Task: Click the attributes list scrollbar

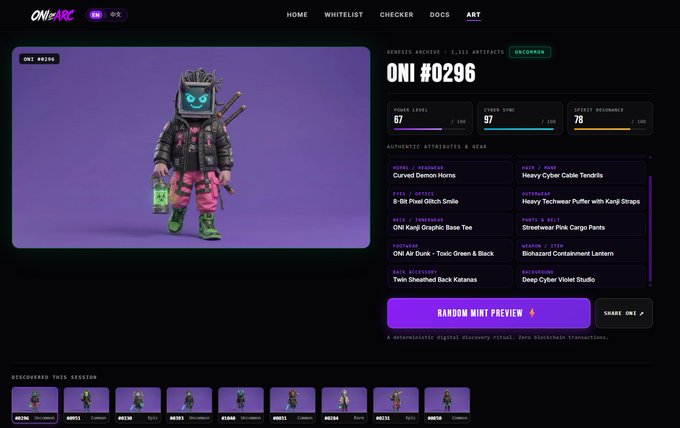Action: tap(650, 229)
